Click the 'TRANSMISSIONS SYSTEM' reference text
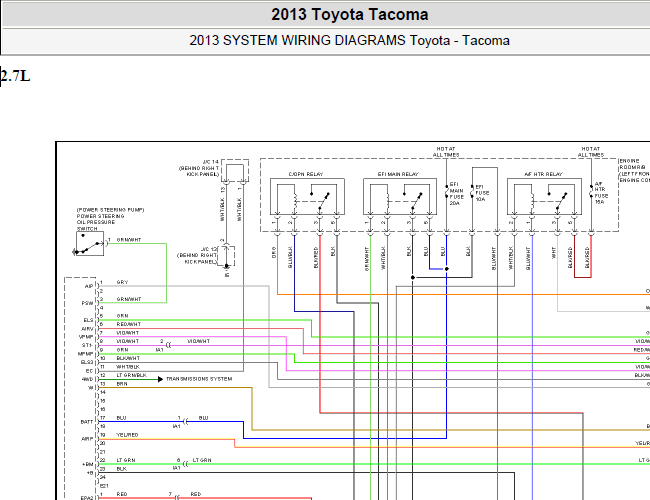The width and height of the screenshot is (650, 500). pos(199,379)
